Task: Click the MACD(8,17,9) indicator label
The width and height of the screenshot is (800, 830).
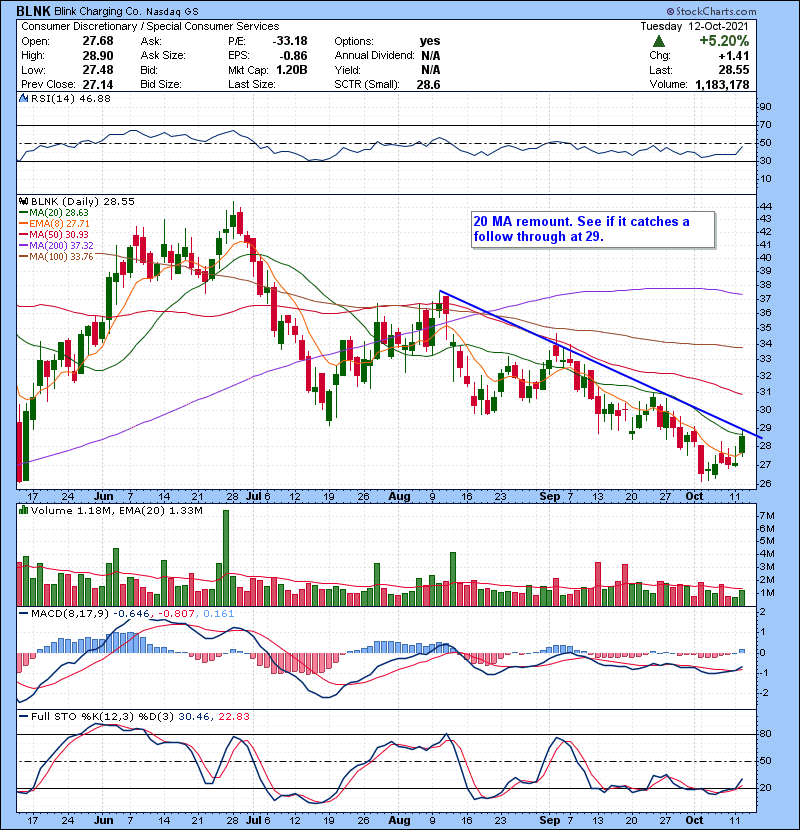Action: click(x=70, y=614)
